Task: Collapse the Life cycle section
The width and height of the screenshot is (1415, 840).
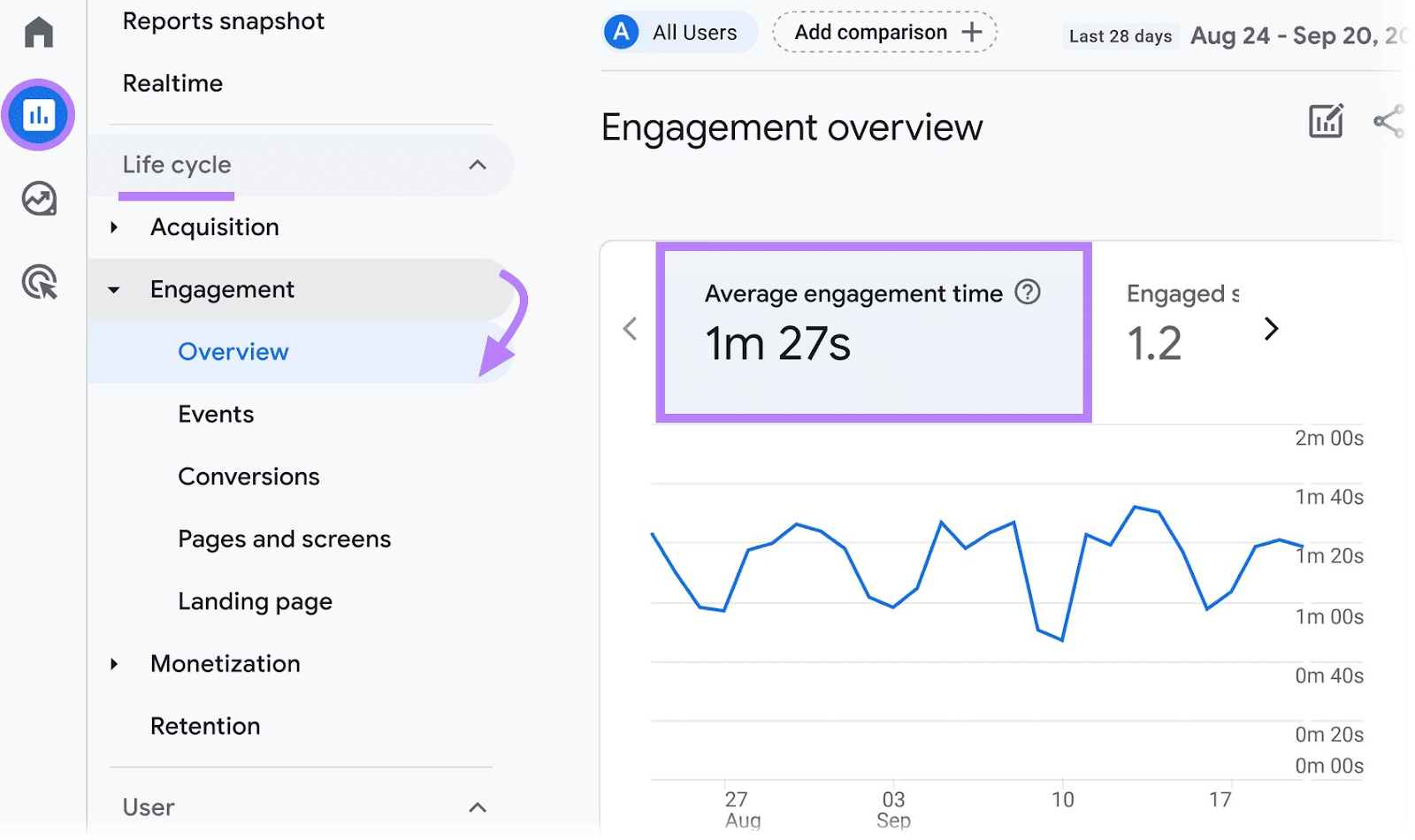Action: pos(478,165)
